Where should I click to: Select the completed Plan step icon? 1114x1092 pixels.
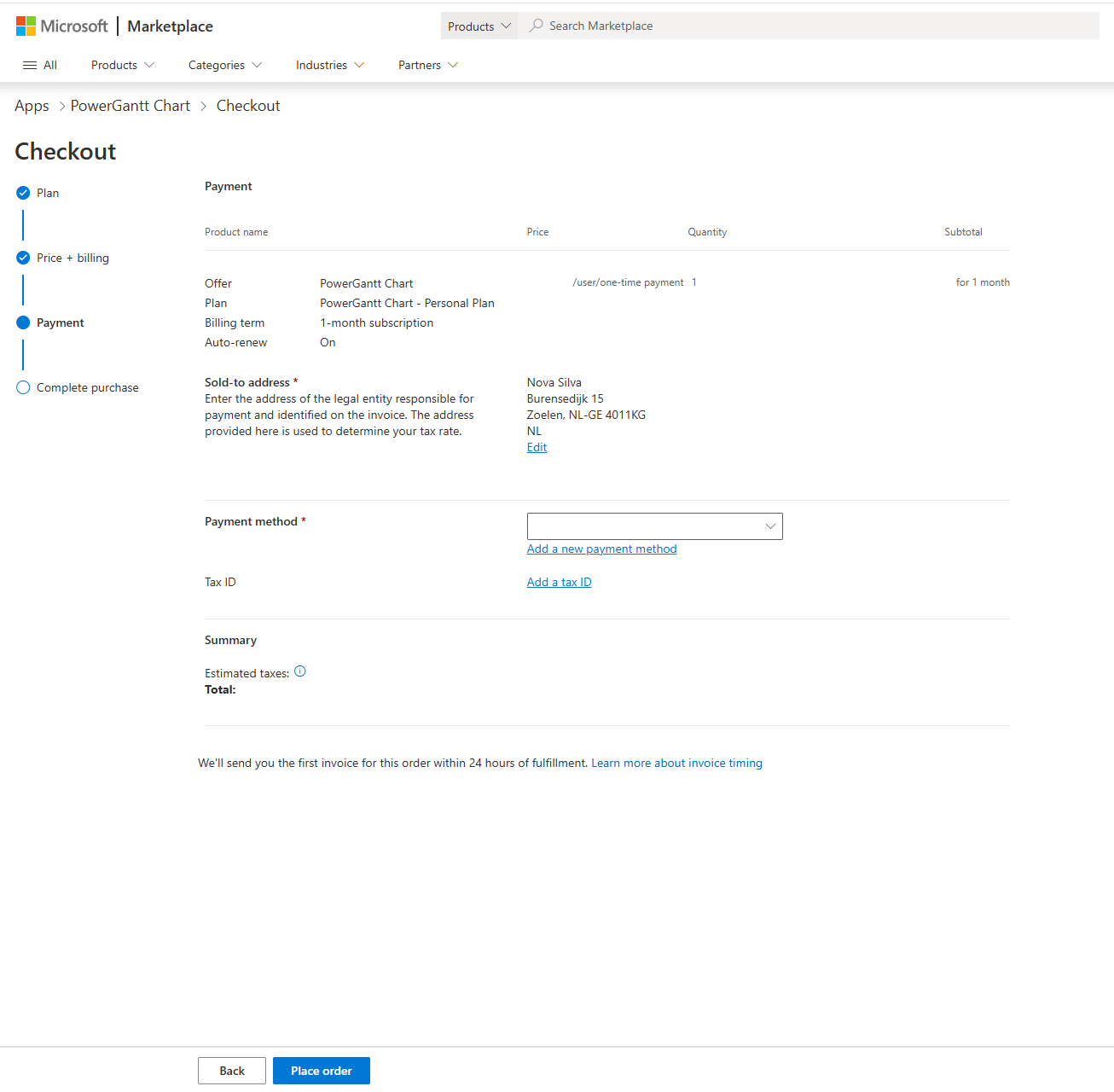tap(23, 193)
